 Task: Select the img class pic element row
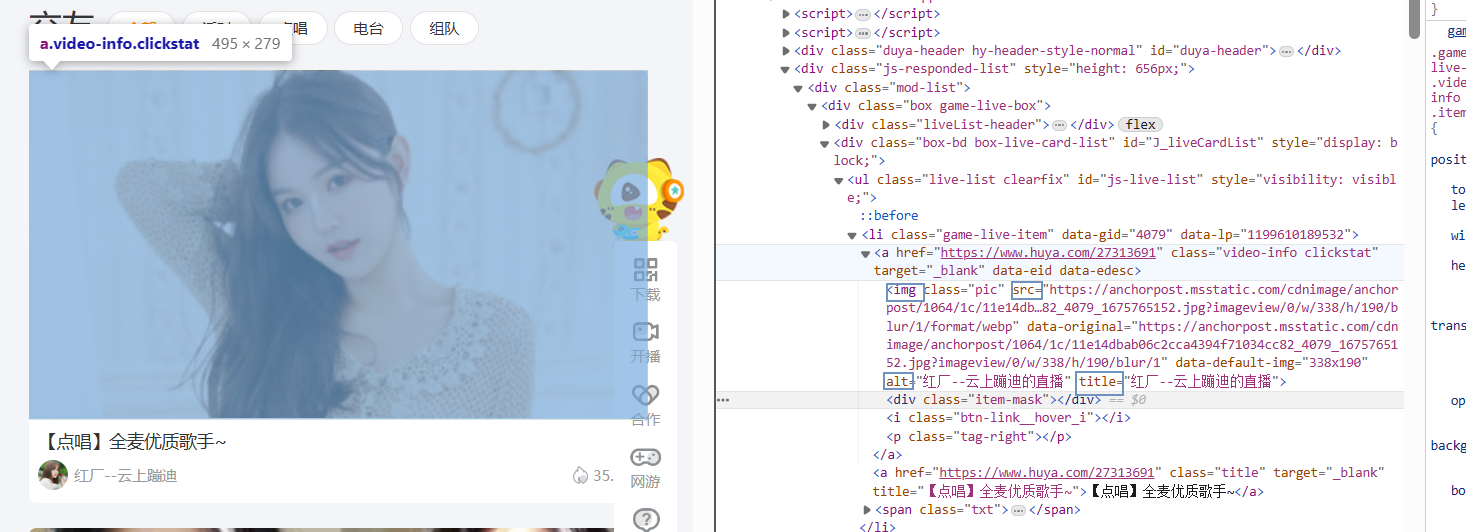[x=1142, y=336]
